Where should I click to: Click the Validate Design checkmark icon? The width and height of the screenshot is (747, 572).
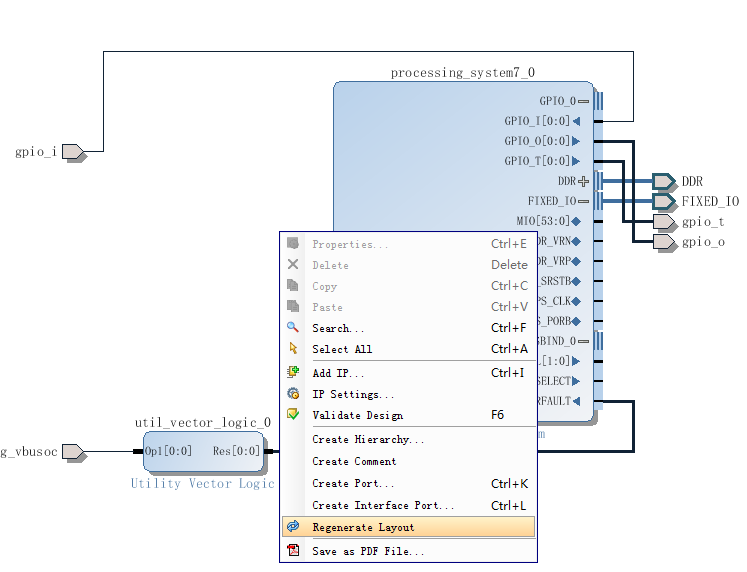pos(293,414)
